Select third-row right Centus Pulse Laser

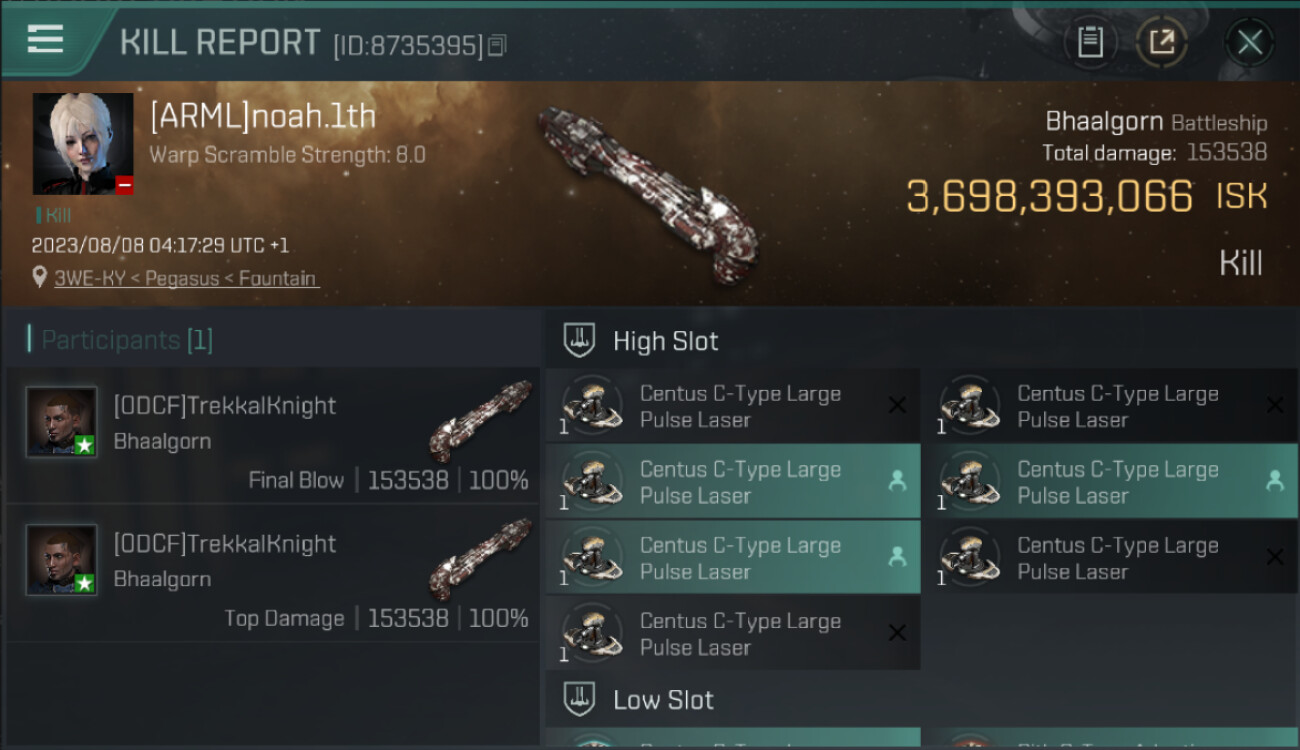point(1118,557)
